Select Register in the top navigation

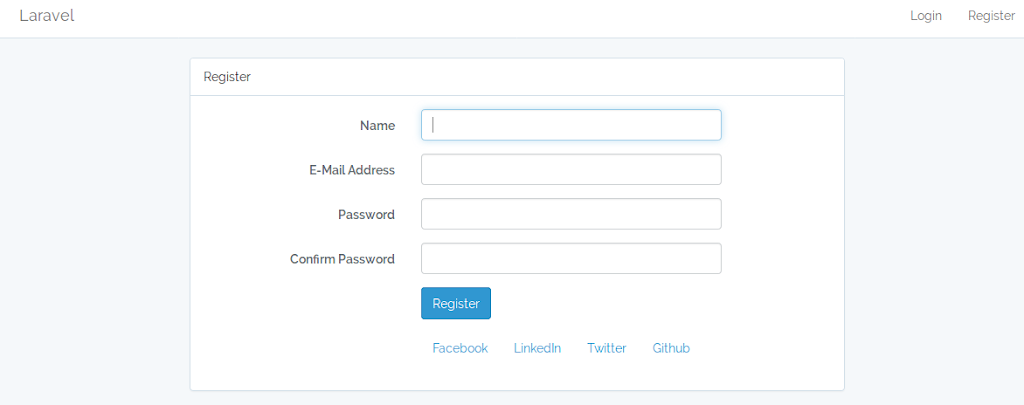991,16
